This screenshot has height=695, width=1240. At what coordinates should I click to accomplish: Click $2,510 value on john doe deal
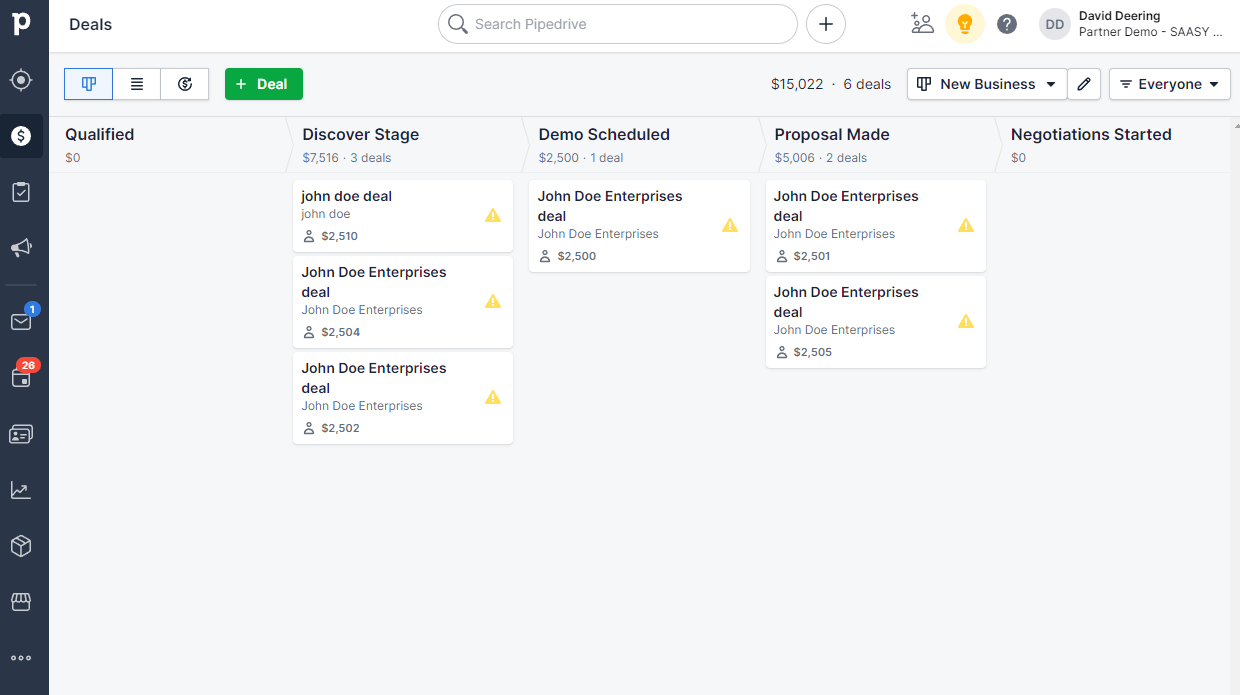coord(340,236)
